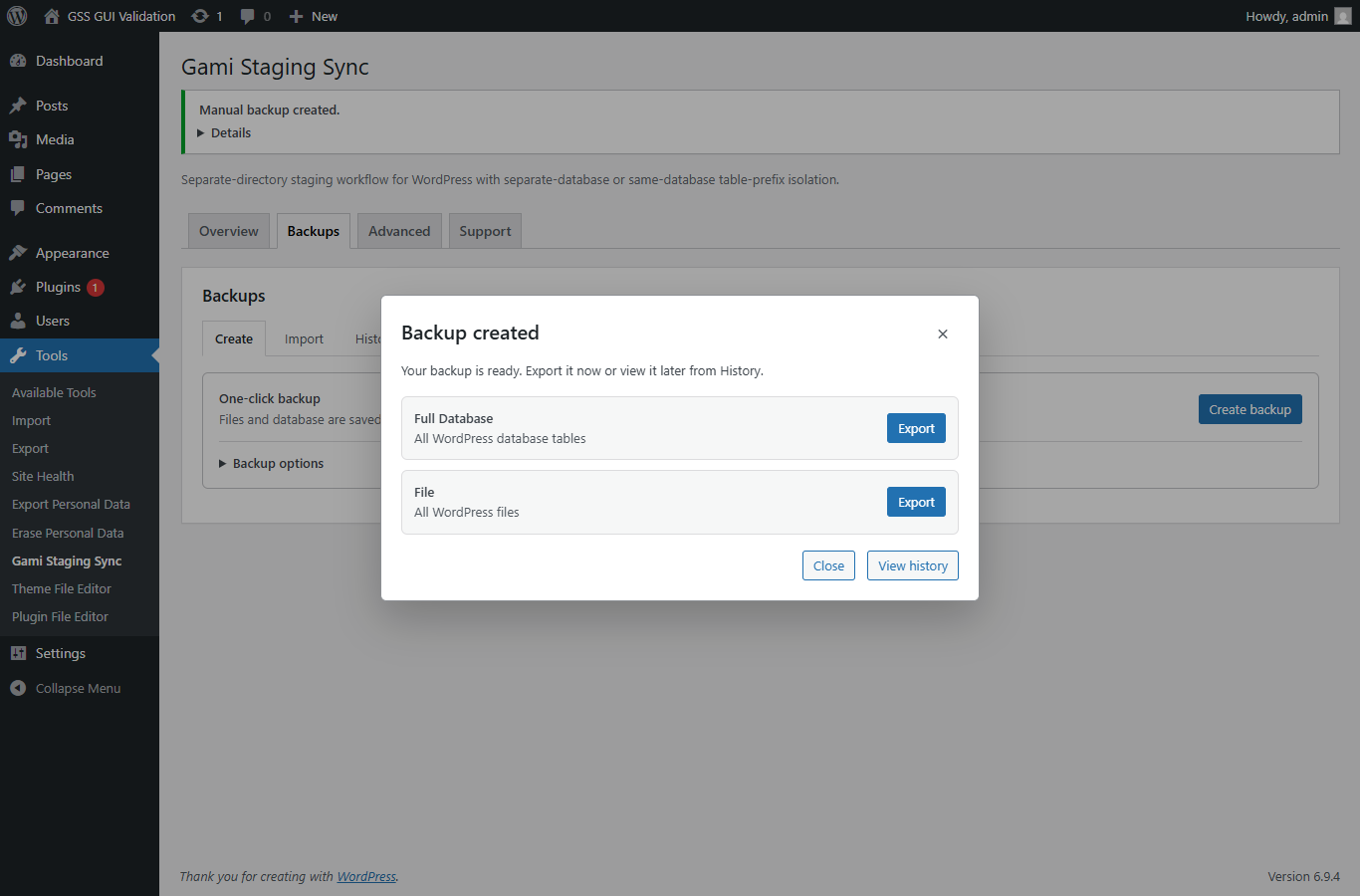The height and width of the screenshot is (896, 1360).
Task: Click the Posts pushpin icon
Action: point(18,106)
